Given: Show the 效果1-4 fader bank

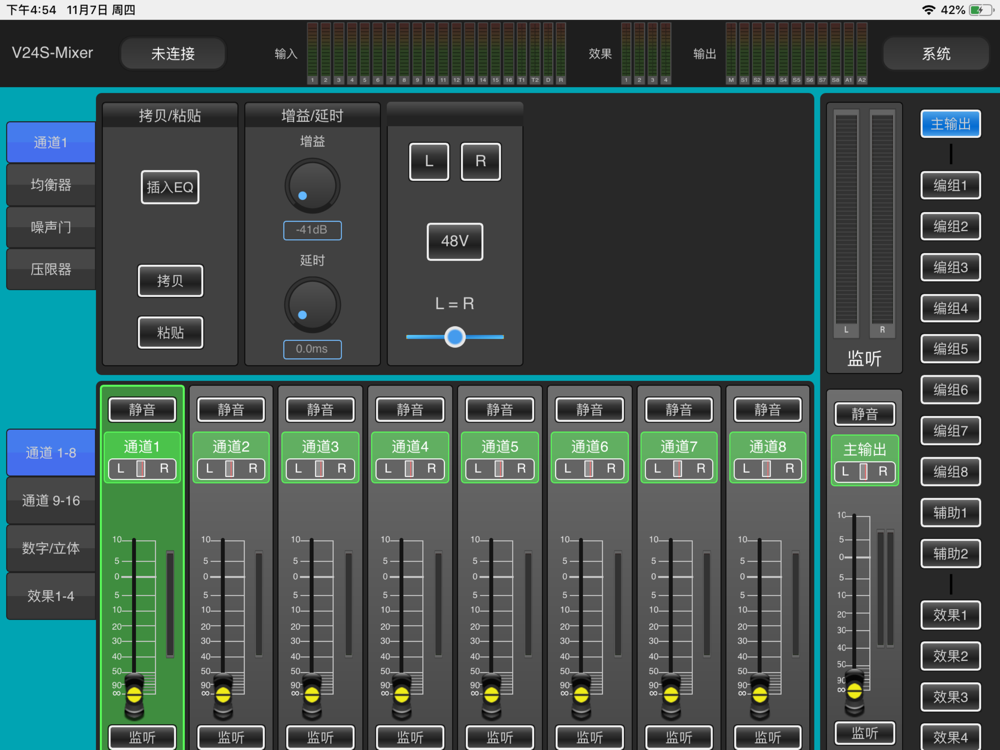Looking at the screenshot, I should coord(51,596).
